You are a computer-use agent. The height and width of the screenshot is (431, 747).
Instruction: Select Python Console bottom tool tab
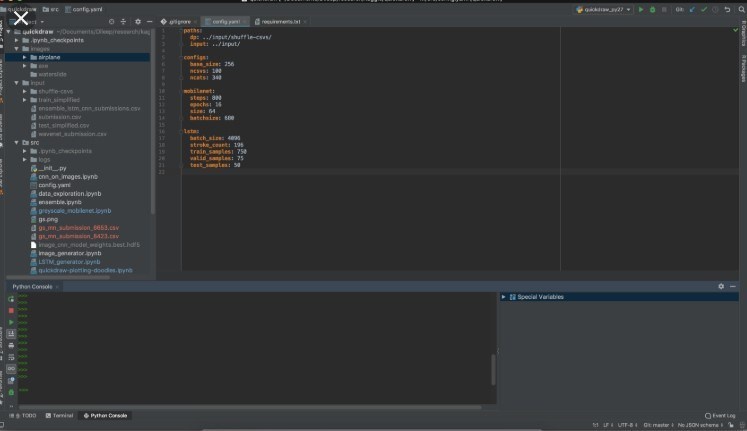point(105,415)
